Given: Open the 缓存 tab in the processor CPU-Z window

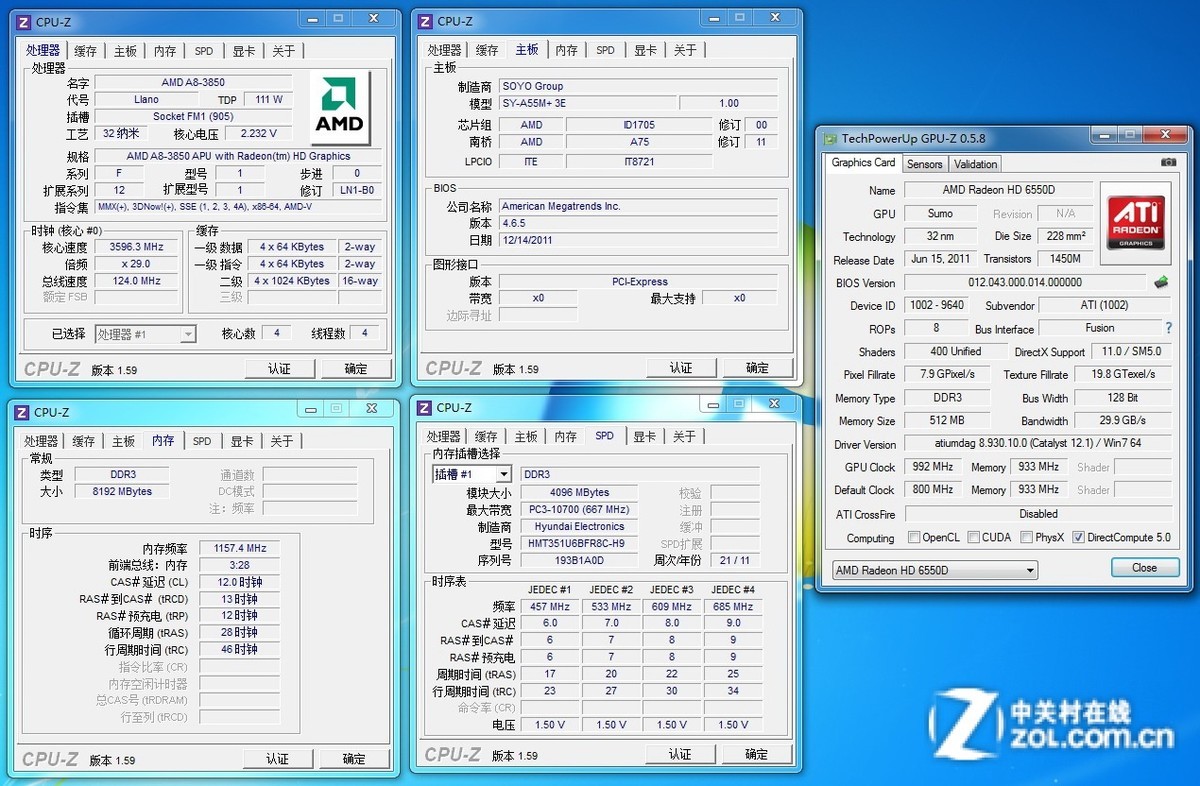Looking at the screenshot, I should coord(86,51).
